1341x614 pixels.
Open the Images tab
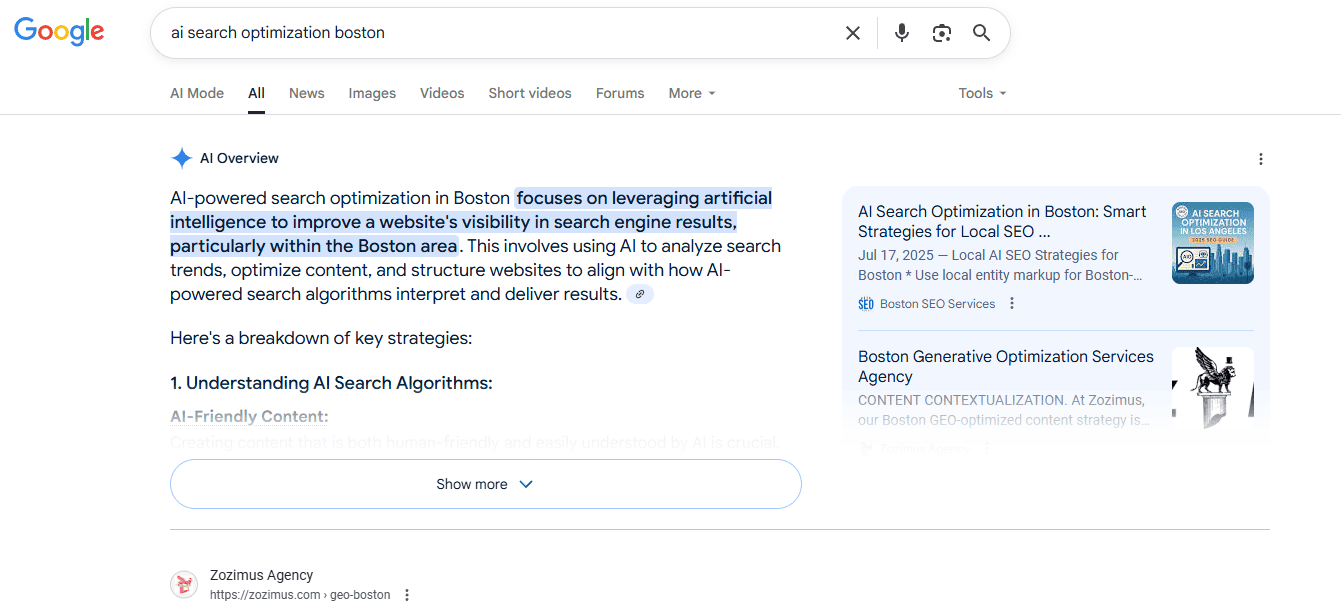tap(372, 93)
